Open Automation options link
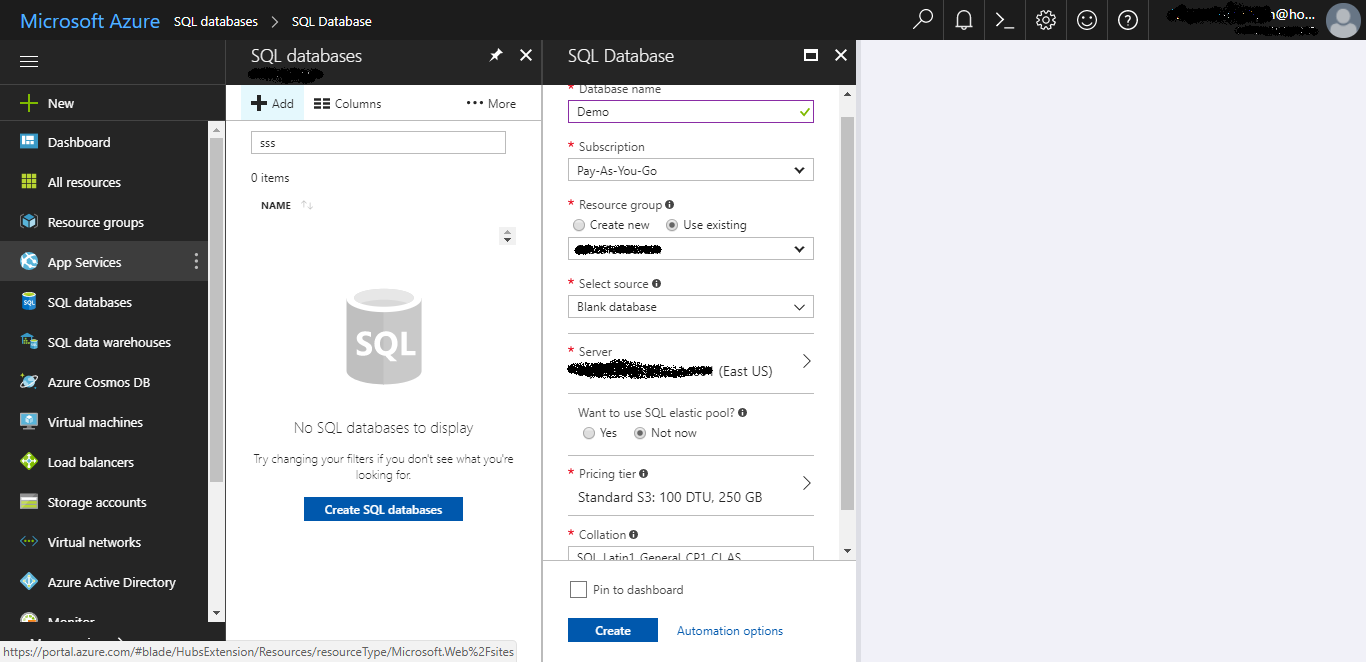Image resolution: width=1366 pixels, height=662 pixels. (729, 630)
